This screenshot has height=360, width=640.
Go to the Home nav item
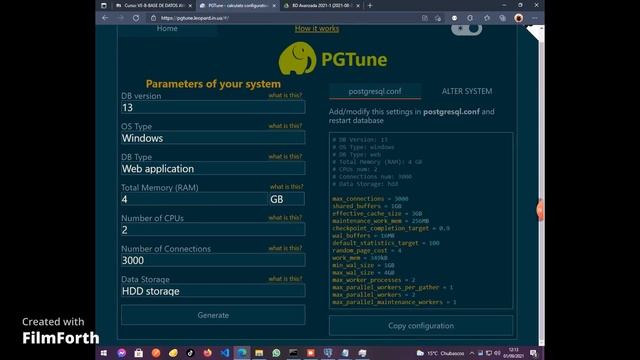(x=167, y=29)
